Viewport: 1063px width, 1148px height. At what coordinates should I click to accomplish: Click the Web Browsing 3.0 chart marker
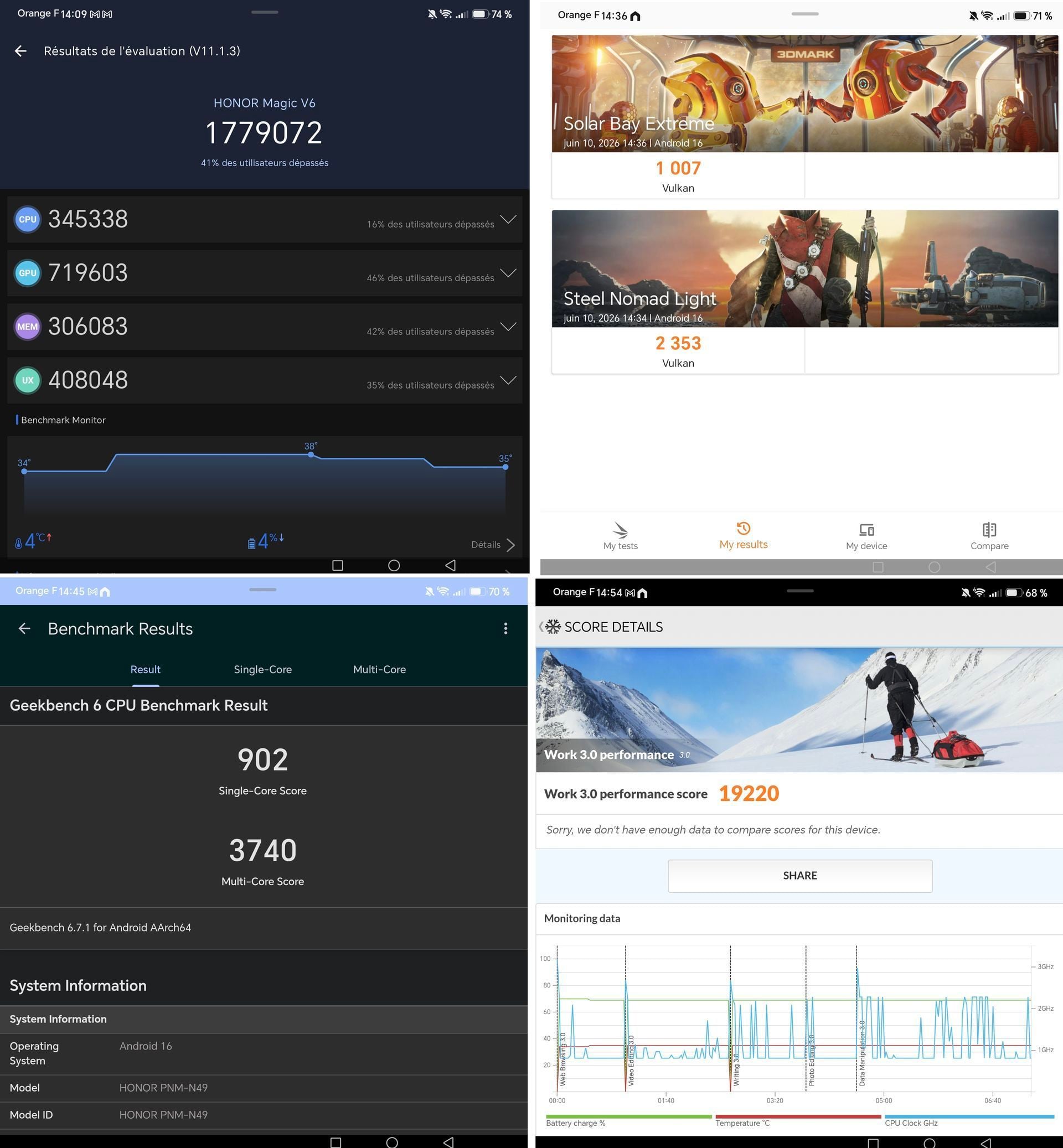pos(563,1059)
